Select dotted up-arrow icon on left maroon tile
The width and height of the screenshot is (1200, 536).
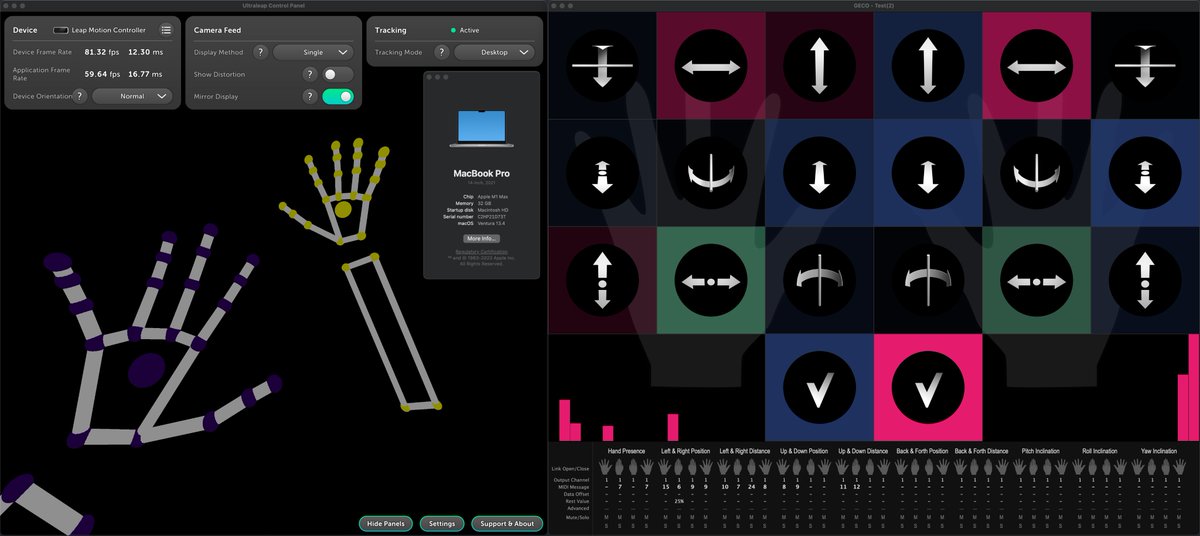click(x=603, y=280)
